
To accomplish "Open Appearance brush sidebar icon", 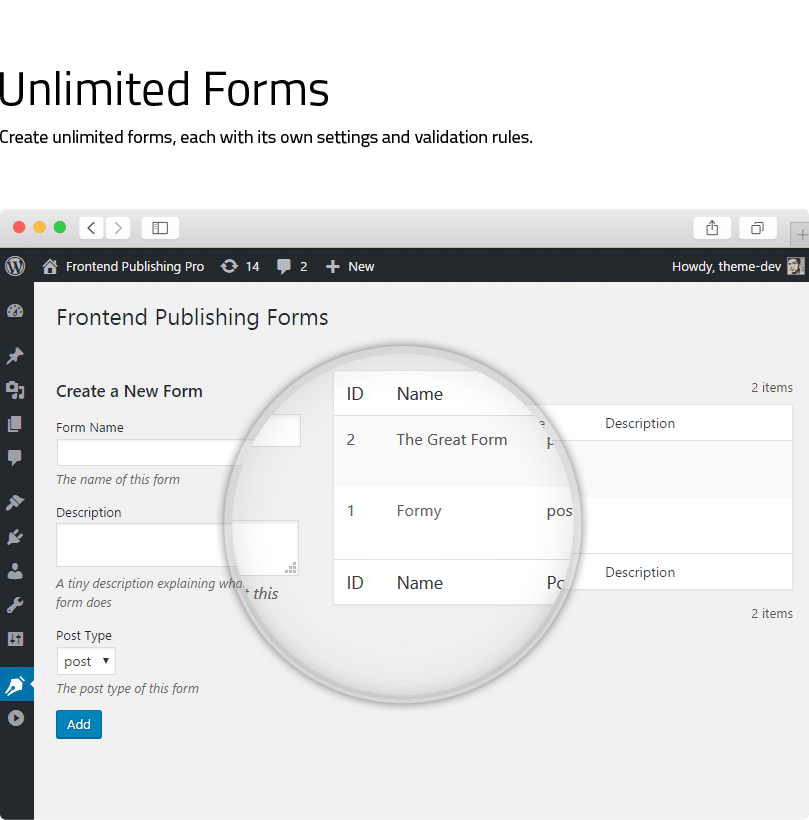I will click(15, 503).
